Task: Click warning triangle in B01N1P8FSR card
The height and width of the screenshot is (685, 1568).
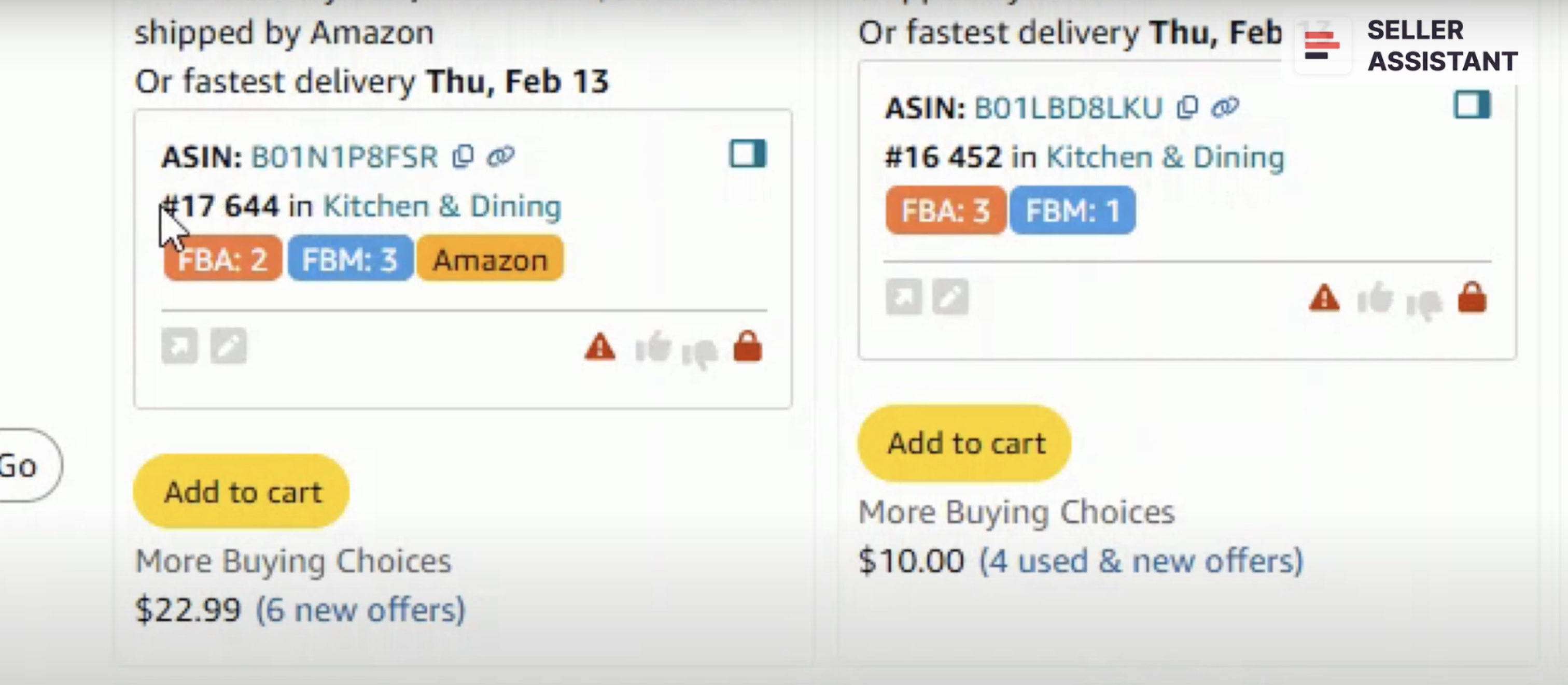Action: click(599, 347)
